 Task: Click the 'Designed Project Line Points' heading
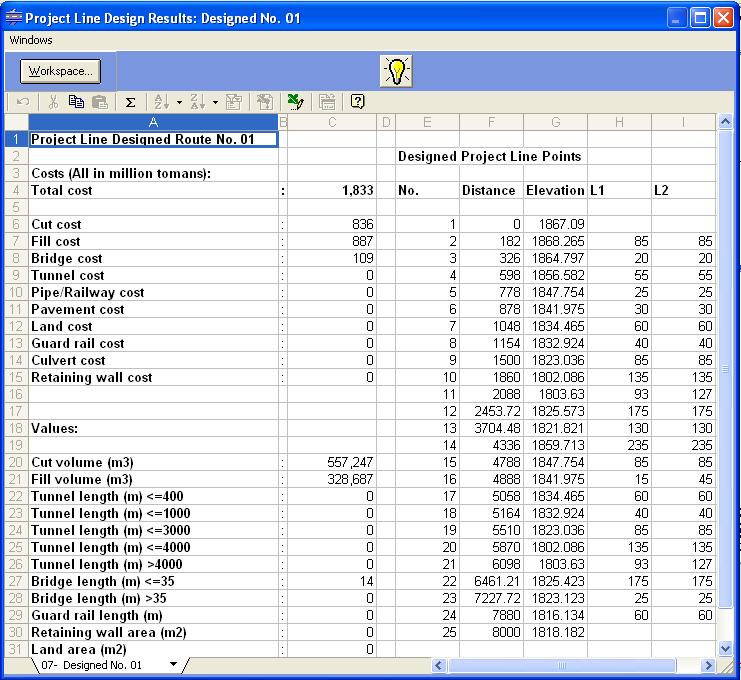coord(490,156)
